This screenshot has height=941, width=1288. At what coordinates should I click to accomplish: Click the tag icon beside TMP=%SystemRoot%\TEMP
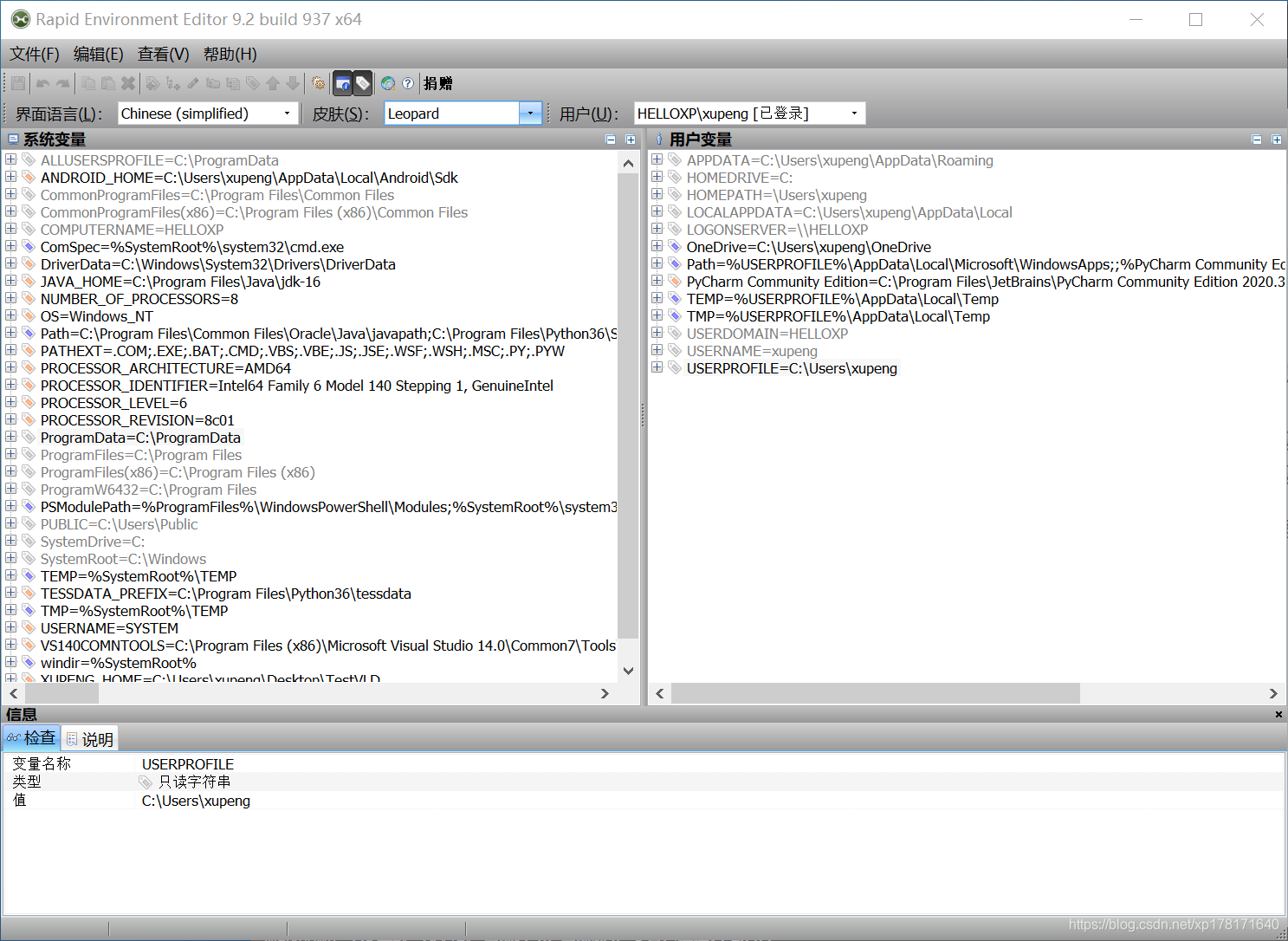29,610
